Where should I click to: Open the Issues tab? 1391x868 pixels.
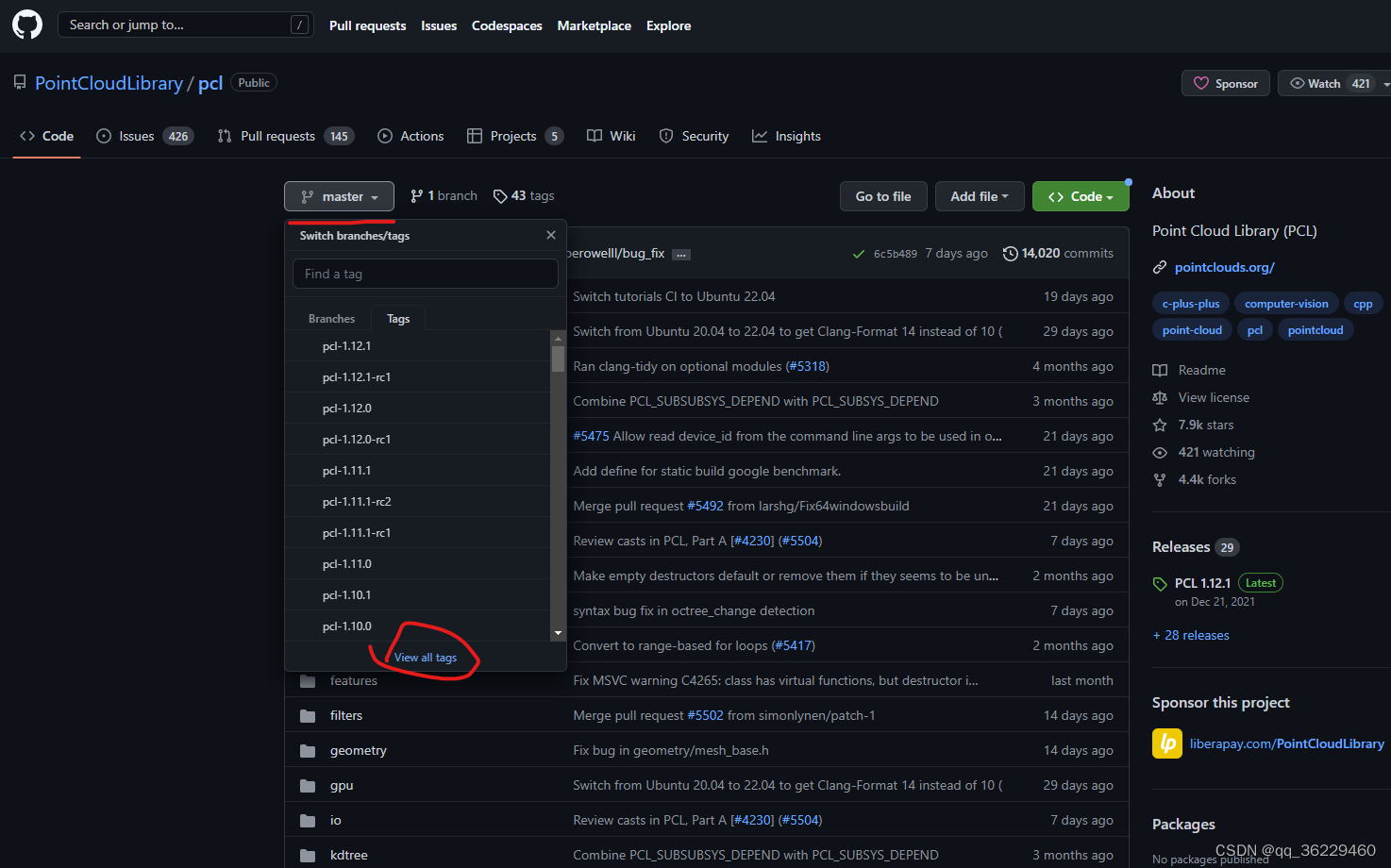click(x=144, y=136)
